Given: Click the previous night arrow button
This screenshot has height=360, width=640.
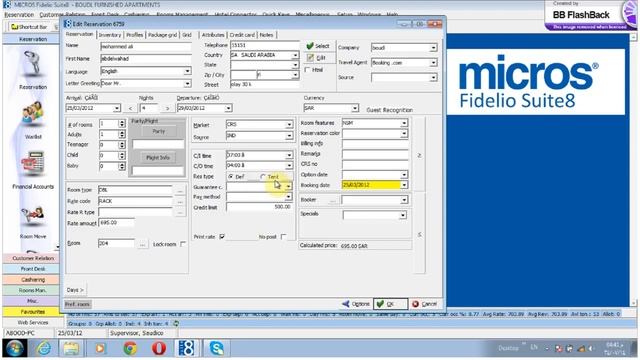Looking at the screenshot, I should click(x=130, y=108).
